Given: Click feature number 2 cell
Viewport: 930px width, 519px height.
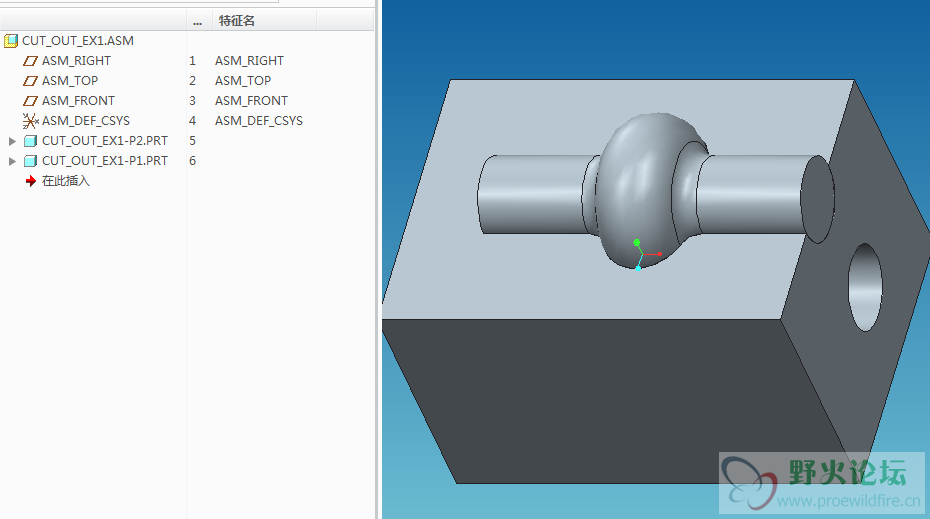Looking at the screenshot, I should click(x=192, y=81).
